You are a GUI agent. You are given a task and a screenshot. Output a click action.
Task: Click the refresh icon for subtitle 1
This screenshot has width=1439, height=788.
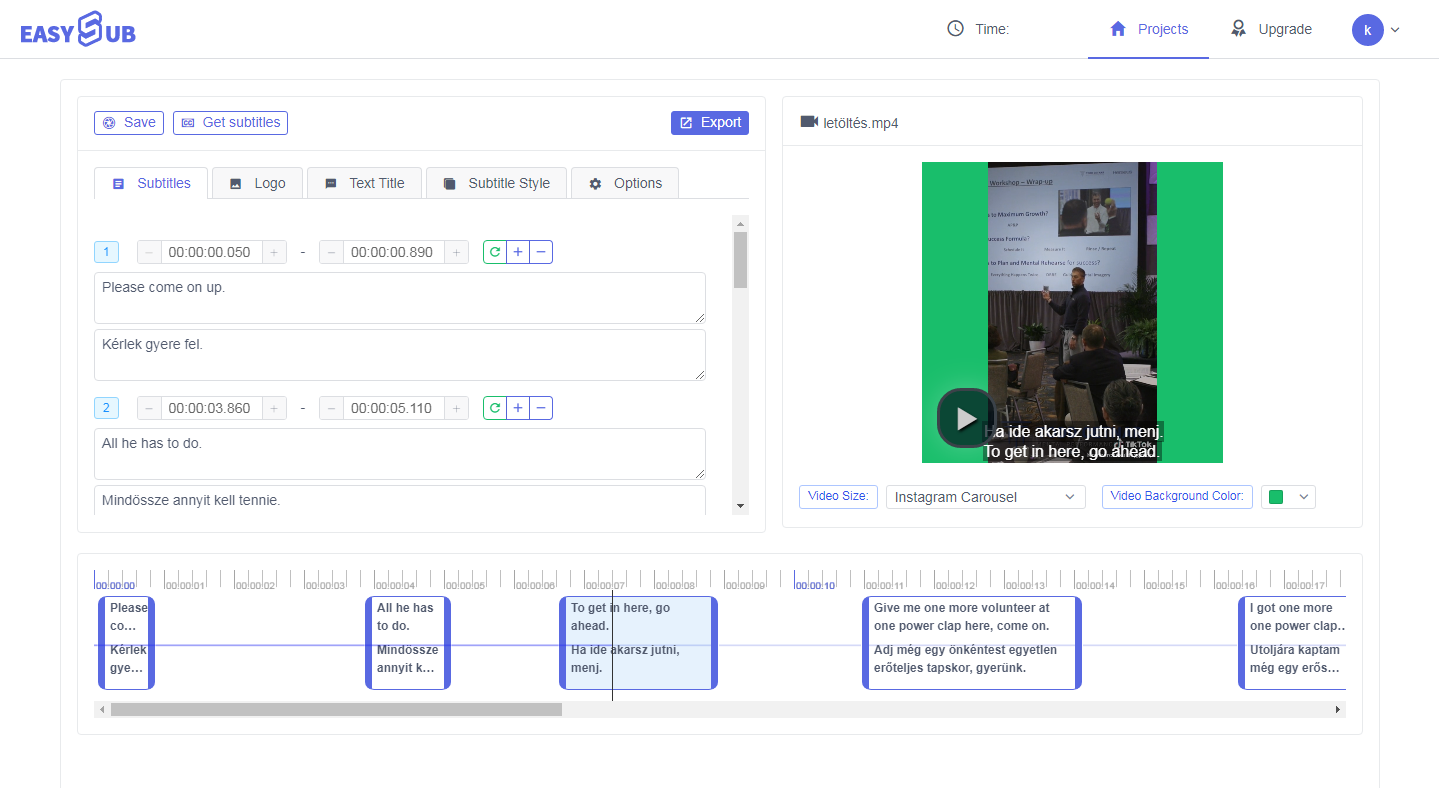pos(495,252)
